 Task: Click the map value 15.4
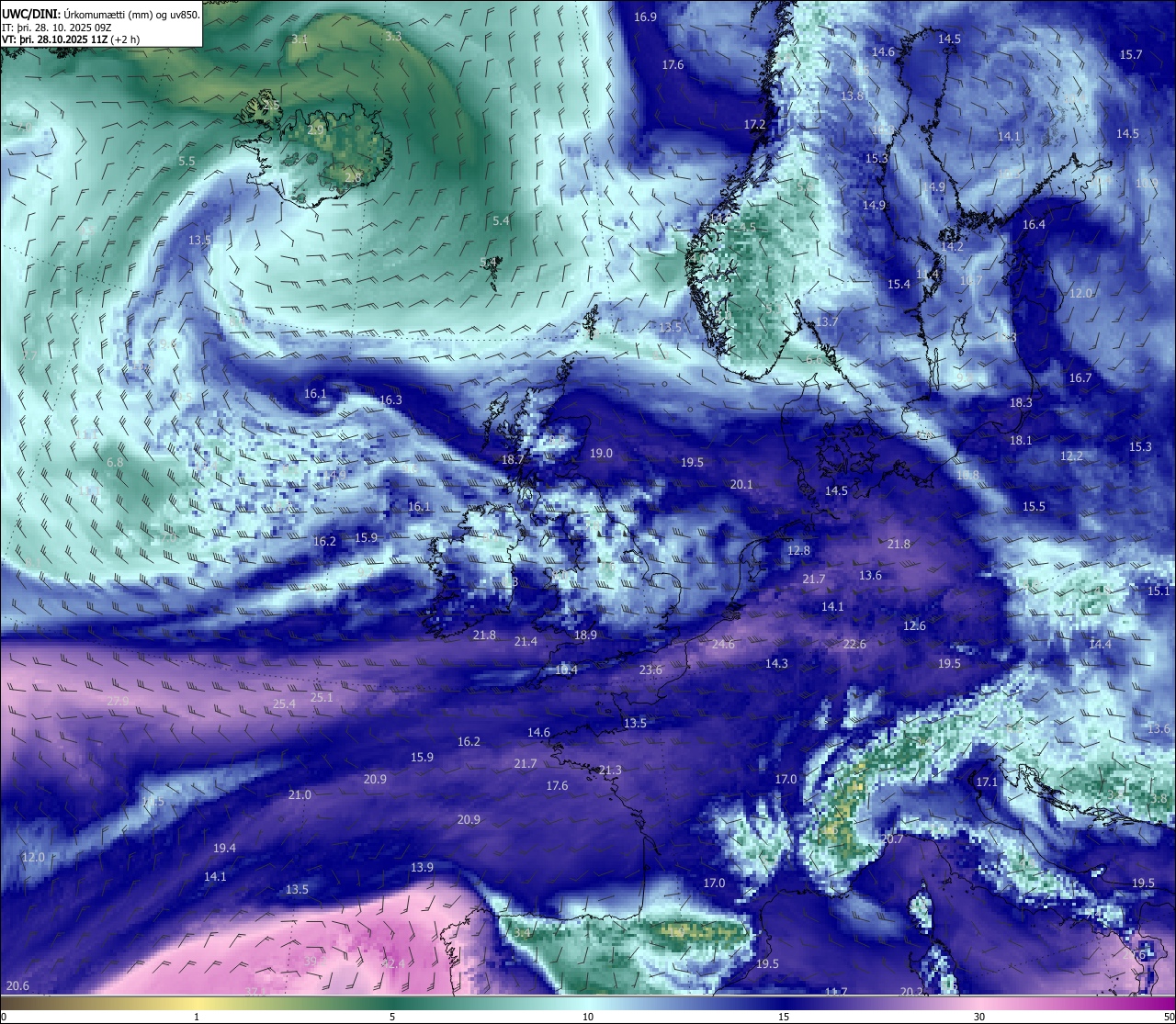(899, 285)
